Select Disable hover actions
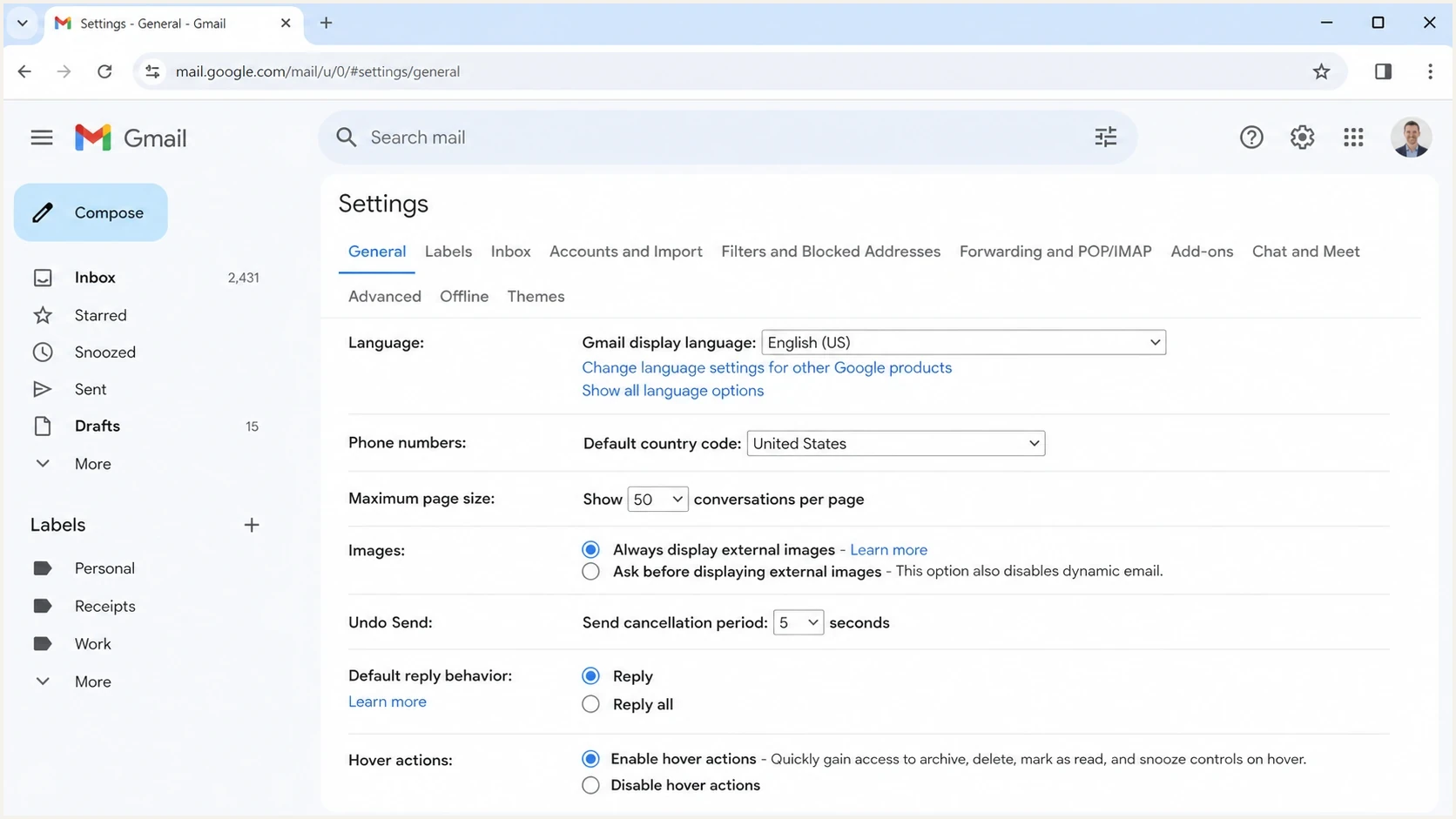This screenshot has height=819, width=1456. tap(590, 785)
